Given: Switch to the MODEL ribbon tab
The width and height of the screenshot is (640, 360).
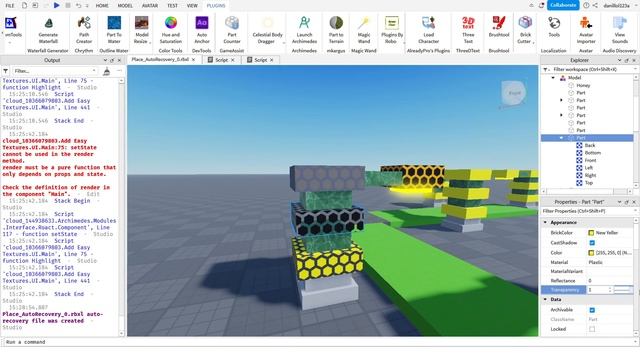Looking at the screenshot, I should pos(125,6).
